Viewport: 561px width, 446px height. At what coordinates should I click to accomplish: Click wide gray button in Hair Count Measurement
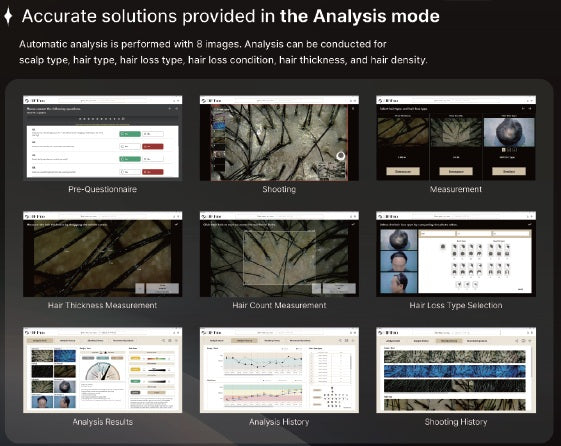click(x=339, y=288)
